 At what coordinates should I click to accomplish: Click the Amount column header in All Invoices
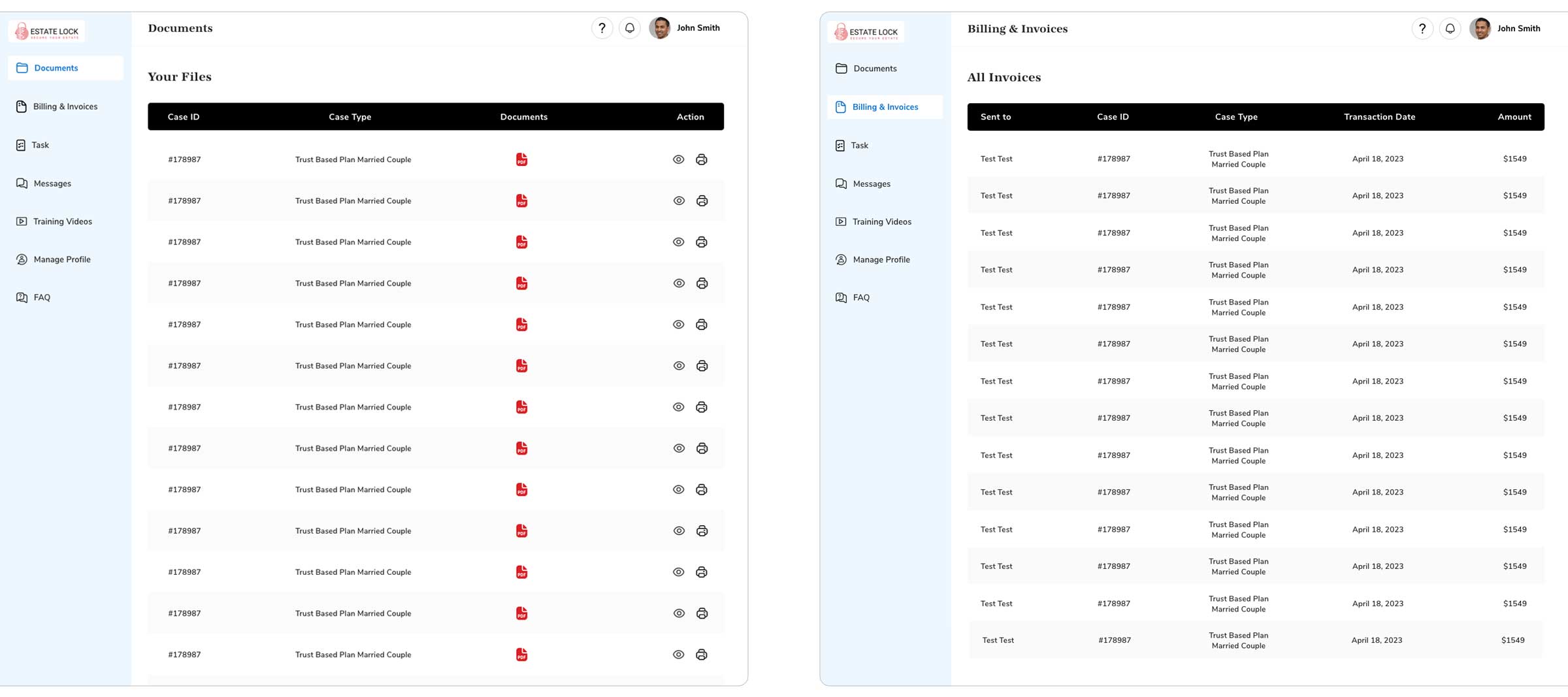[x=1514, y=117]
